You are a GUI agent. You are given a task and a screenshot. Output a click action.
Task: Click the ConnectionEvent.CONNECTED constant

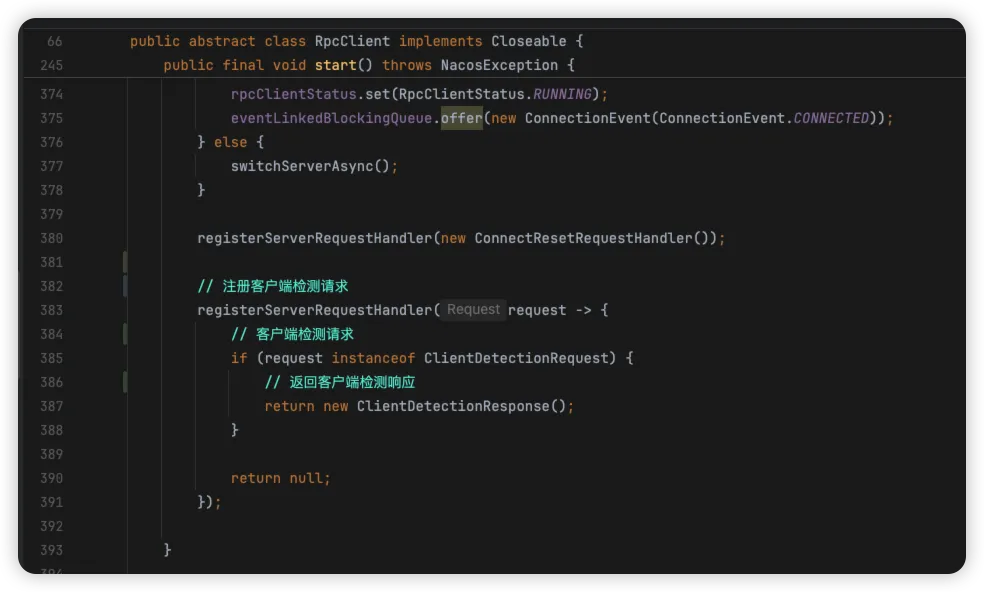(x=831, y=118)
